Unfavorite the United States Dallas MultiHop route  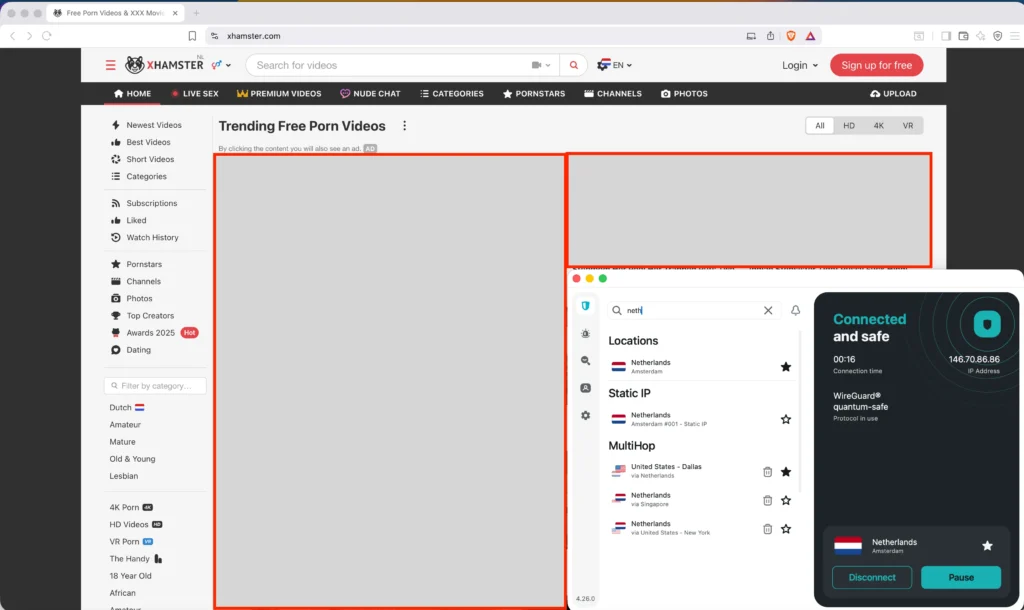coord(786,470)
